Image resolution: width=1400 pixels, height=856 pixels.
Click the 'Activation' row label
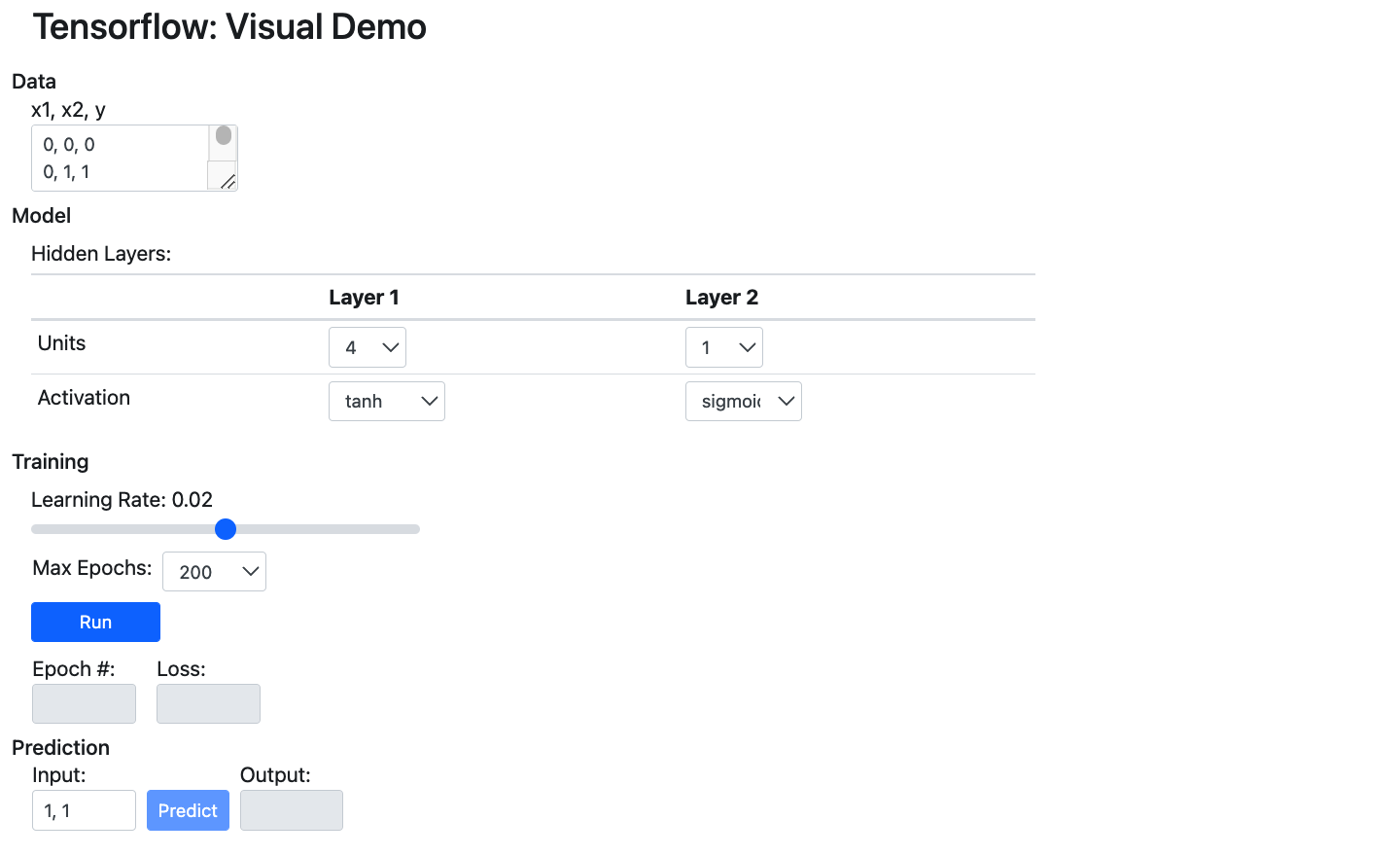coord(84,398)
